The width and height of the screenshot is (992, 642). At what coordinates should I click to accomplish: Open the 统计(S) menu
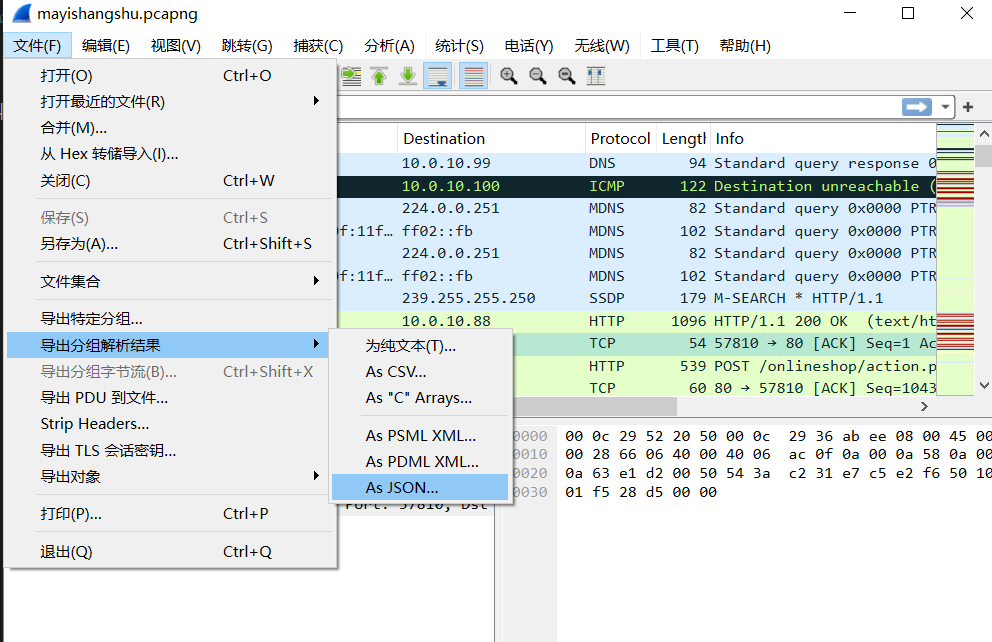click(459, 46)
